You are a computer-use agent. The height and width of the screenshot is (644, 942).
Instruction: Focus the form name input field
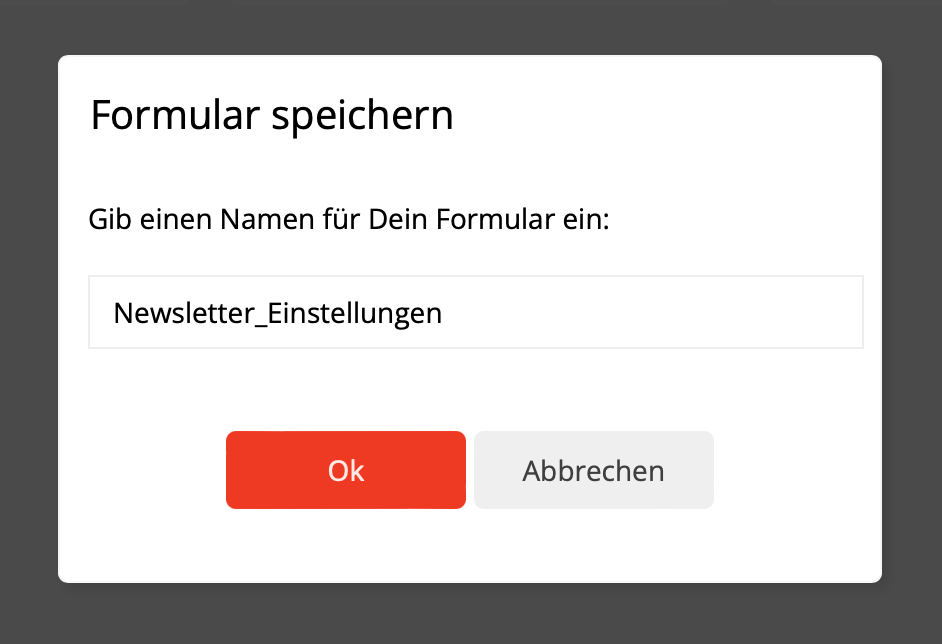coord(475,313)
